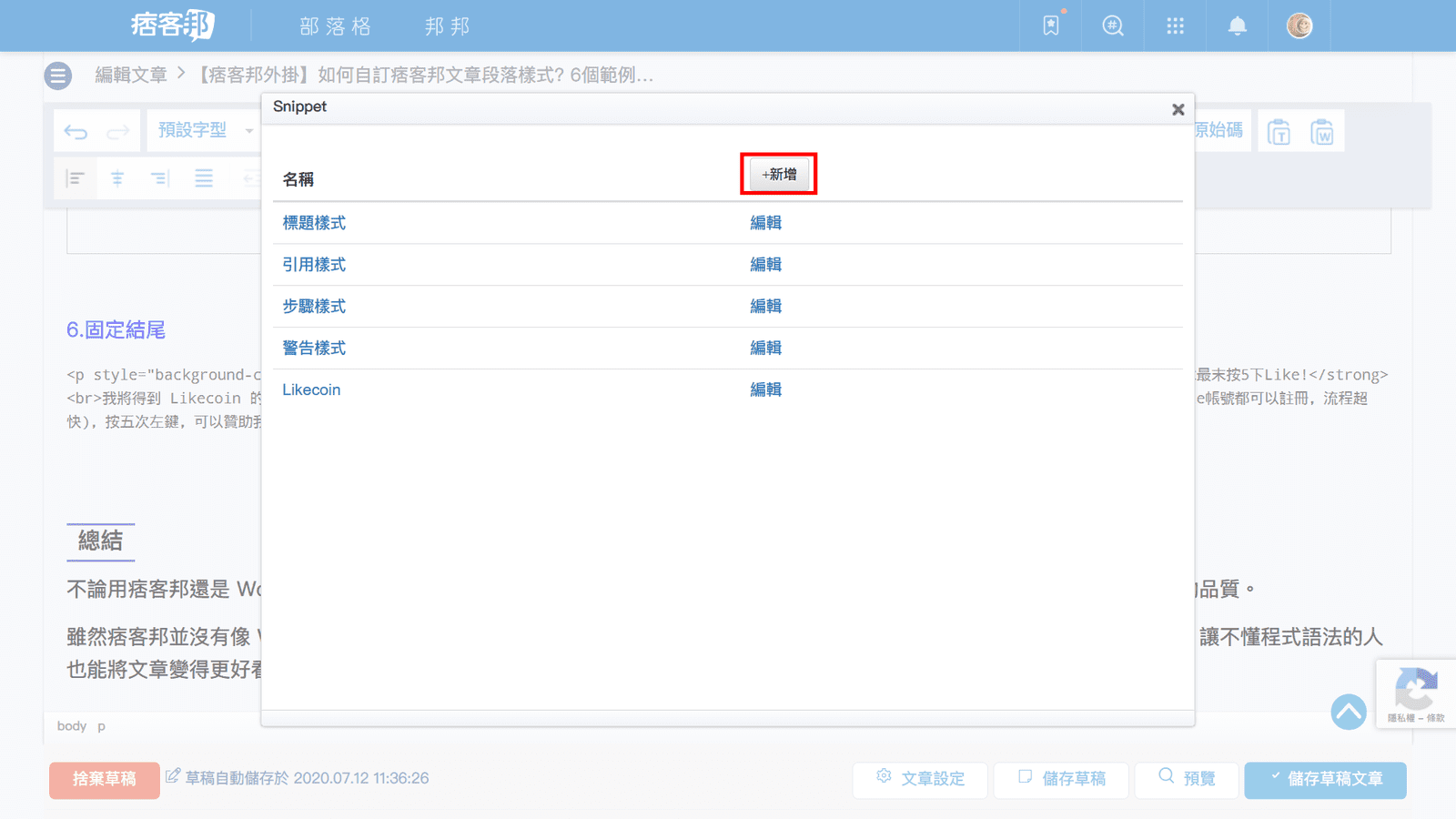Open the apps grid icon in the header
This screenshot has width=1456, height=819.
(x=1175, y=25)
